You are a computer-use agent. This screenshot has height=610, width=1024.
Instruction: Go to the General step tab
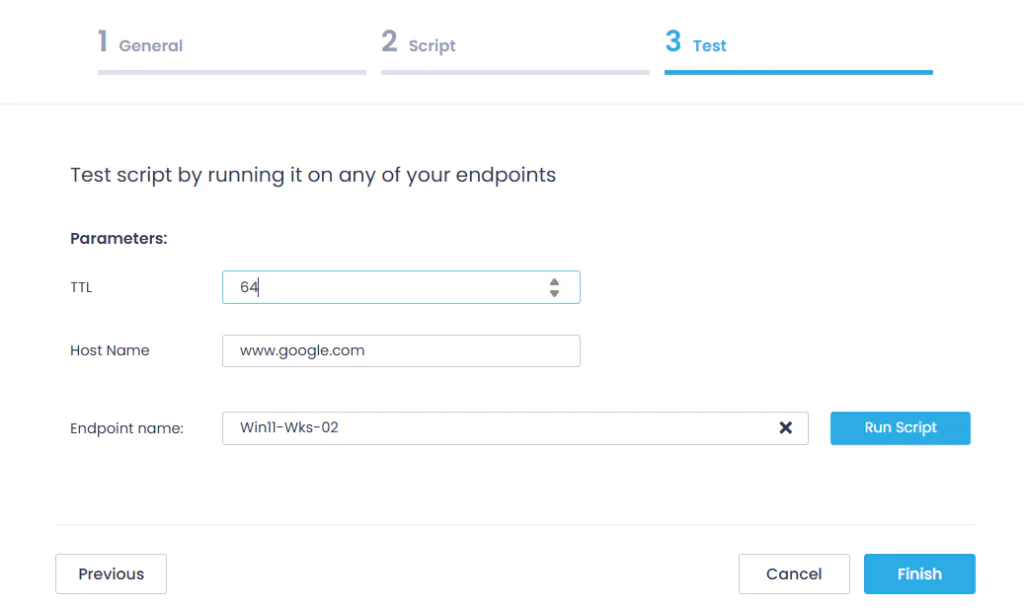[x=150, y=45]
